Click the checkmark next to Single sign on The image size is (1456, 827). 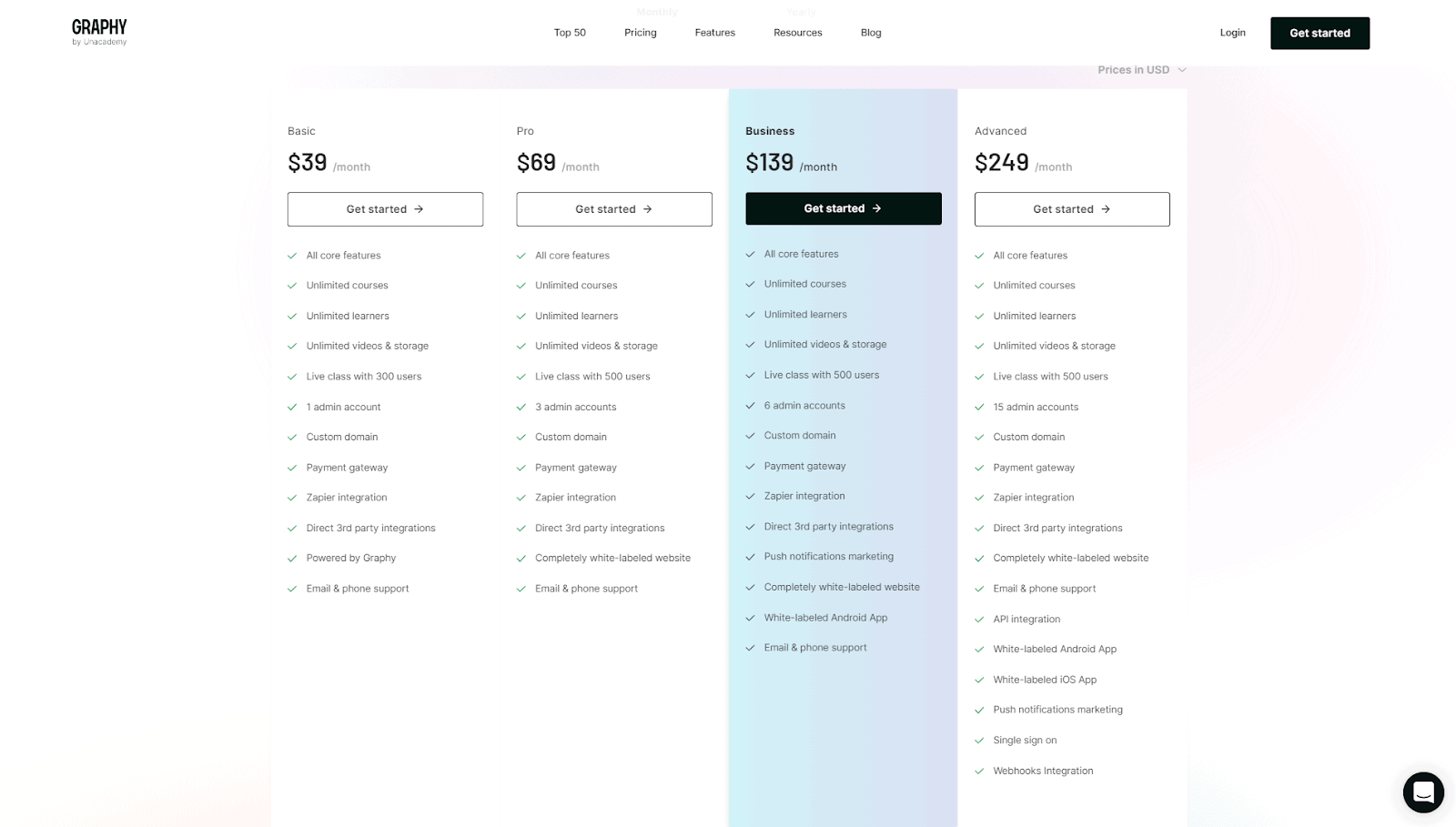[979, 741]
